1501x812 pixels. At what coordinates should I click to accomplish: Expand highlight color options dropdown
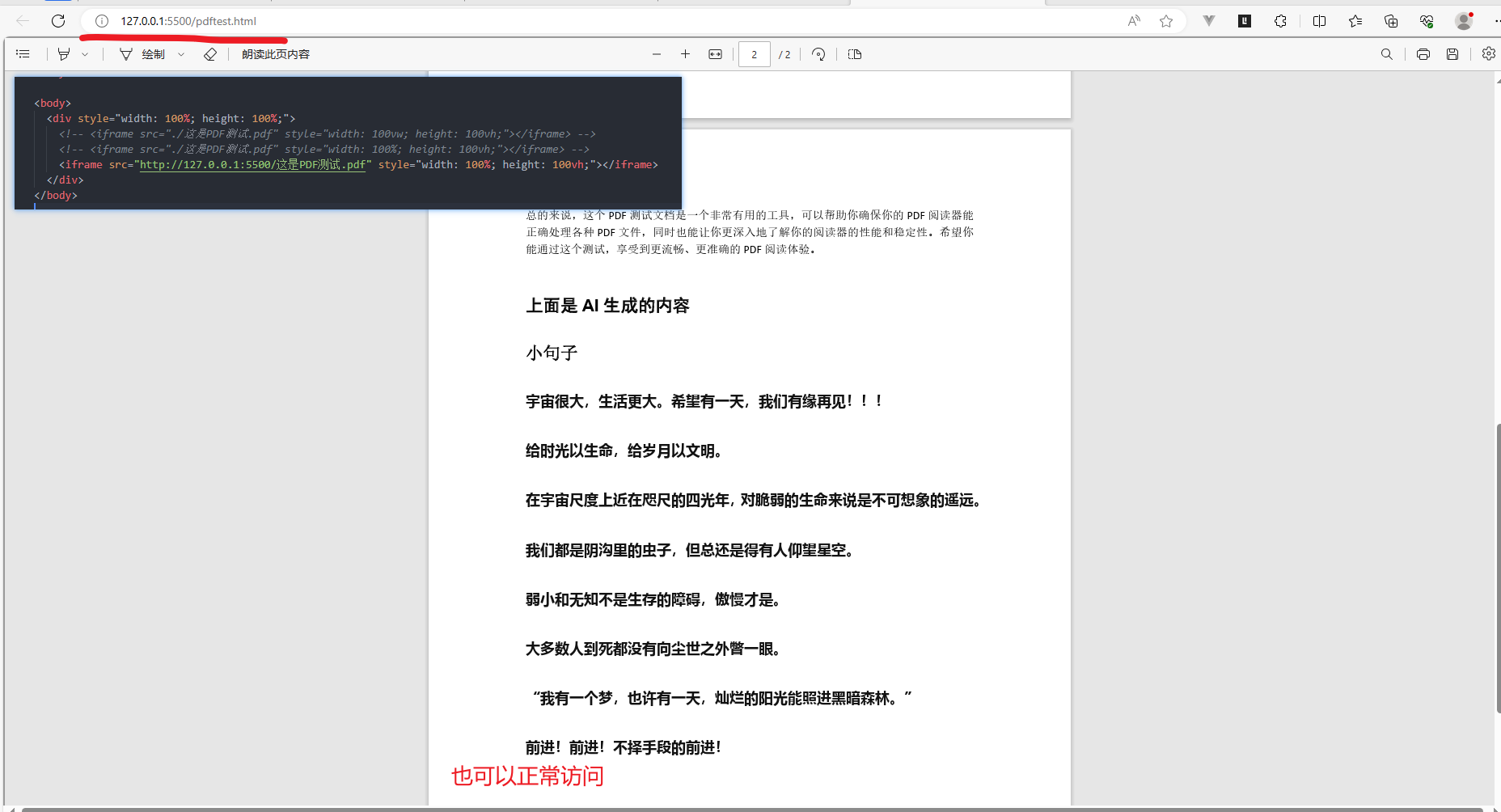(85, 54)
